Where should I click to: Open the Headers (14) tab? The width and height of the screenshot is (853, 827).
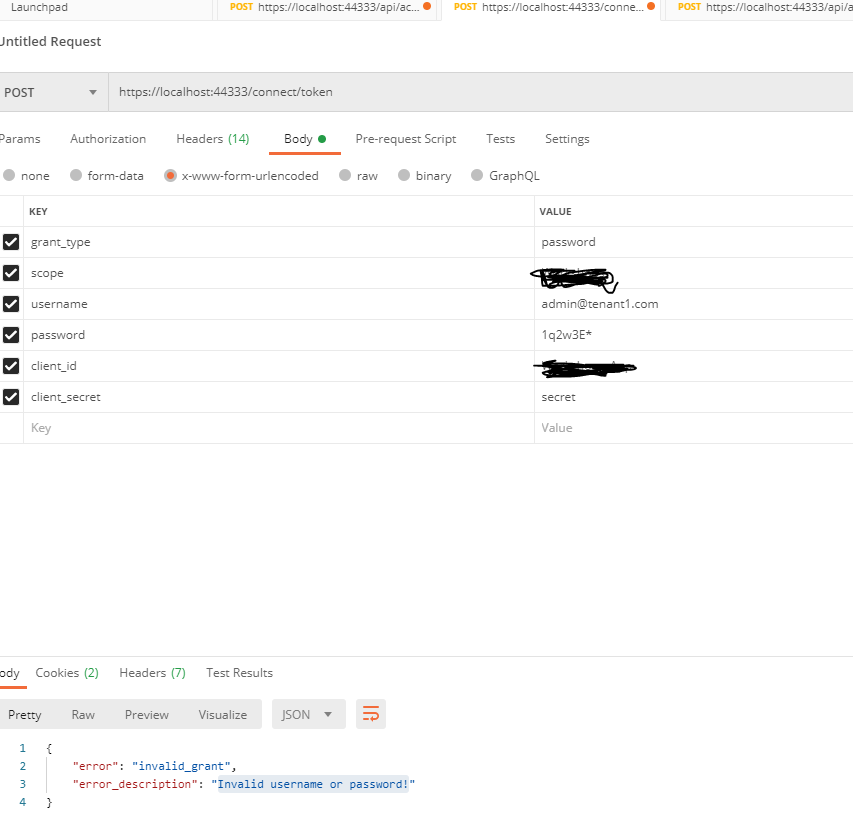[212, 139]
